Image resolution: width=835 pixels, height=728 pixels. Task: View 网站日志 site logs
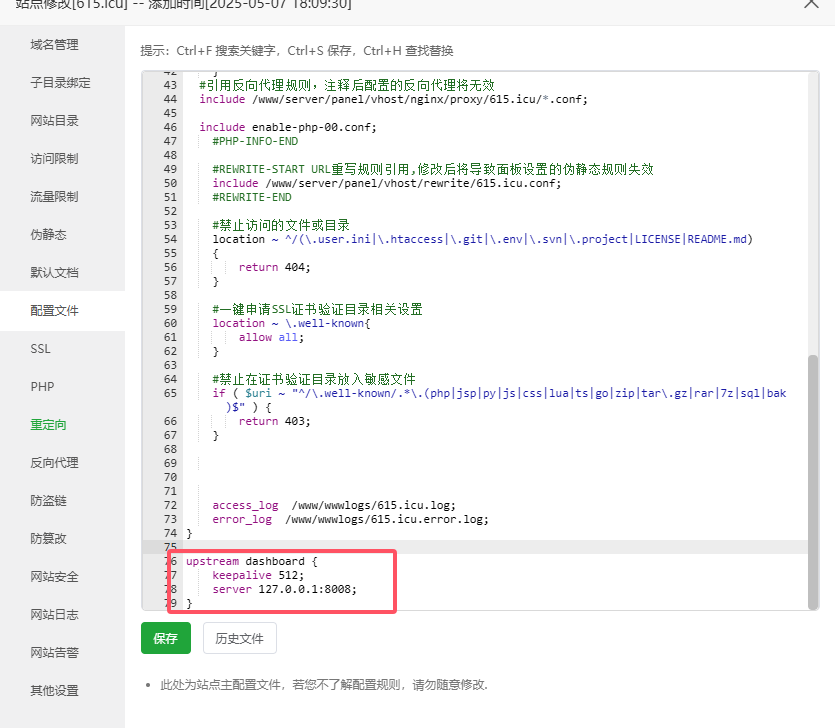click(54, 615)
